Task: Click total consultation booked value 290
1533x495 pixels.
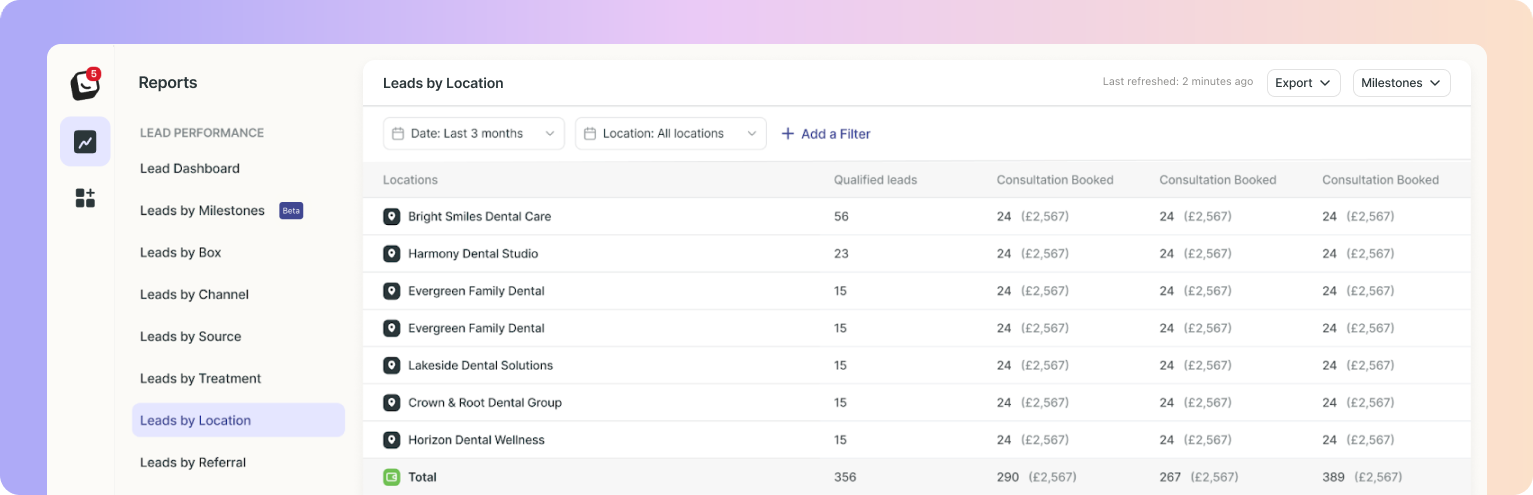Action: (x=1008, y=477)
